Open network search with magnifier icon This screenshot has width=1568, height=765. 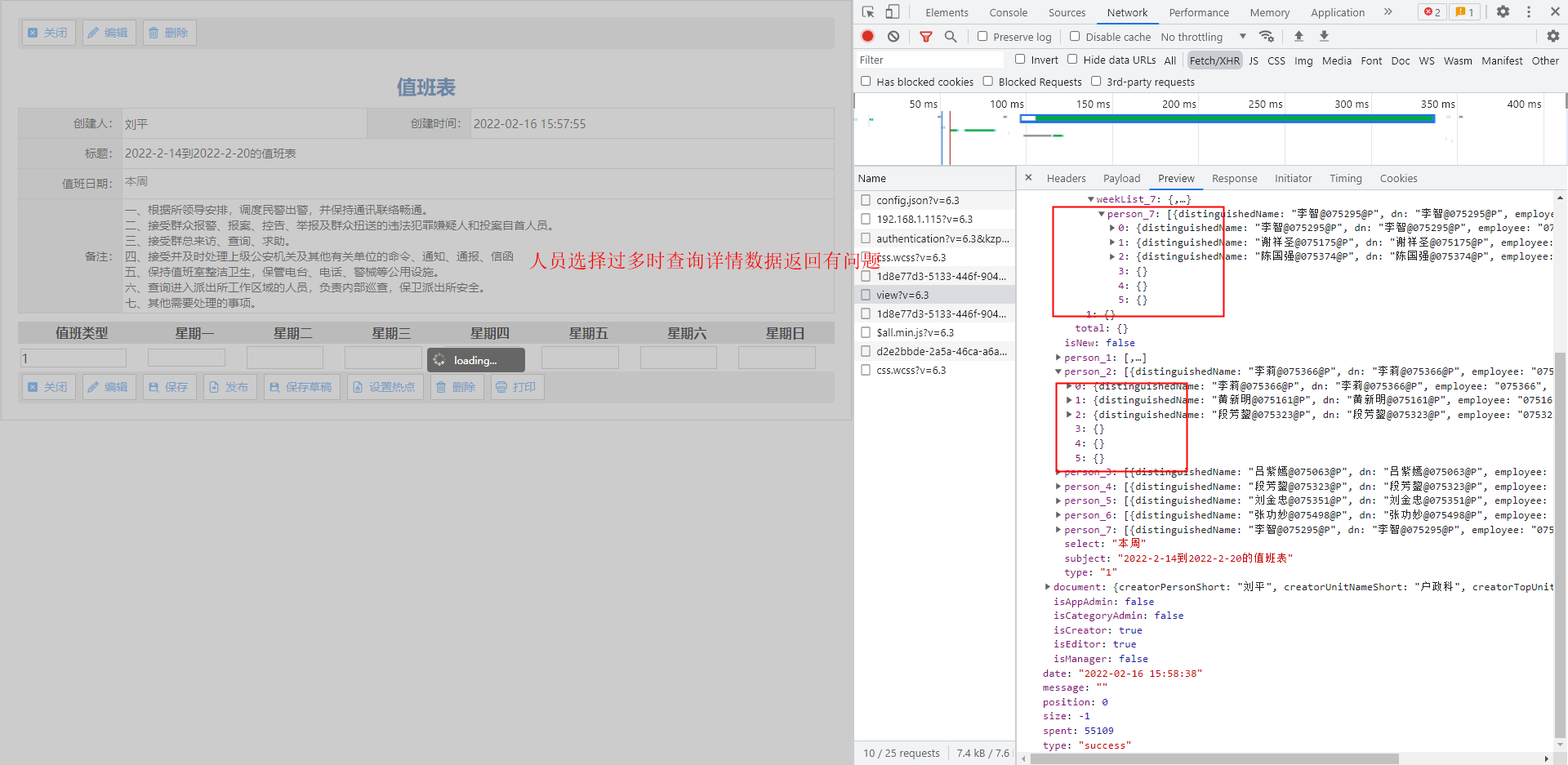[951, 37]
